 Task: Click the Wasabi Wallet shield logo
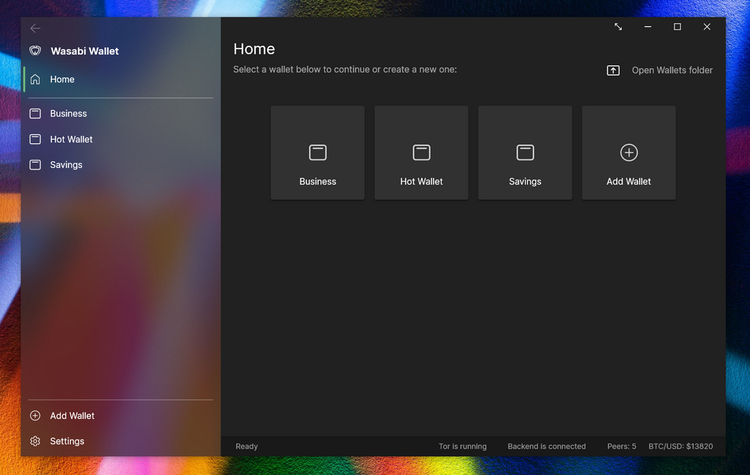click(35, 51)
